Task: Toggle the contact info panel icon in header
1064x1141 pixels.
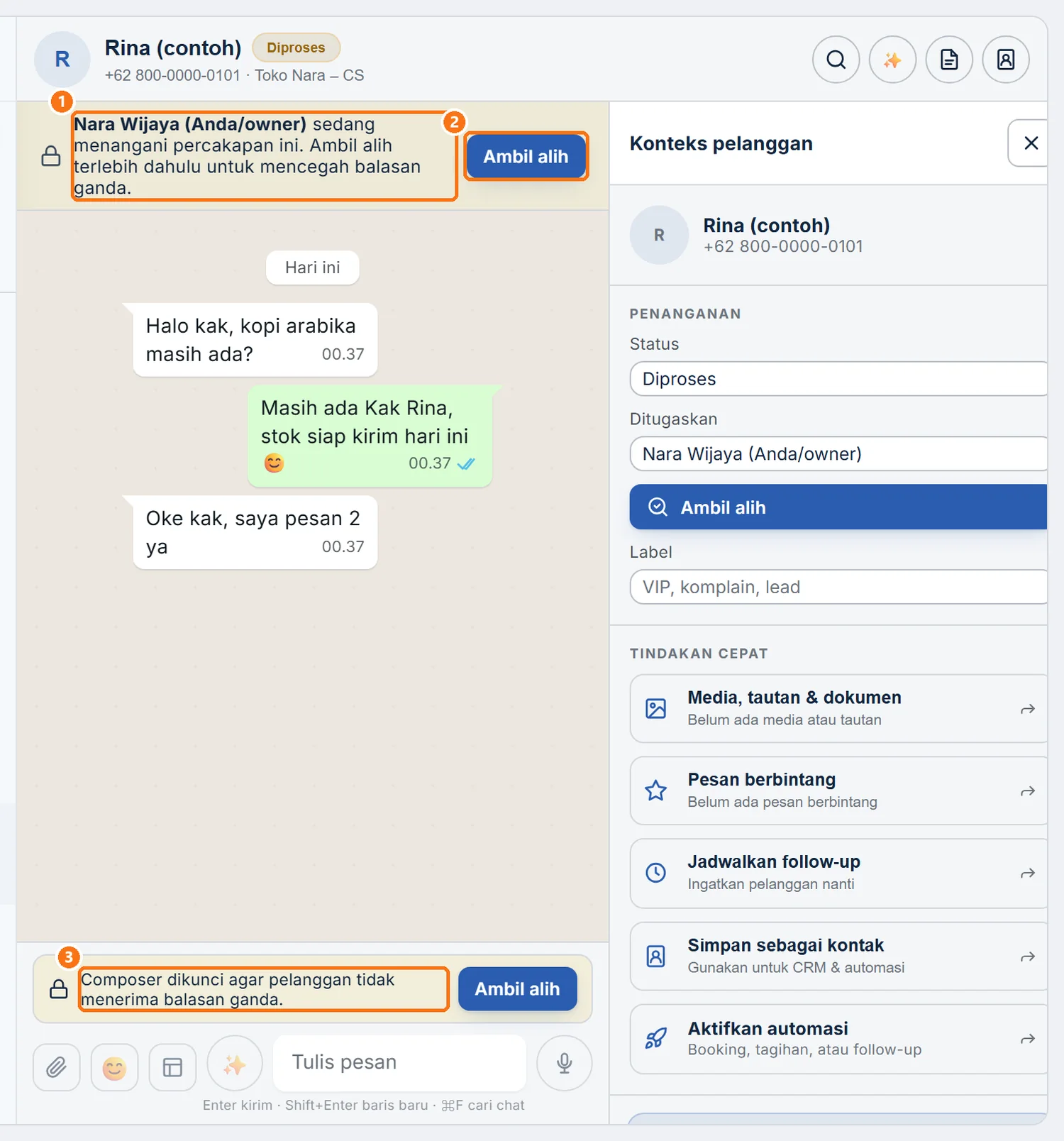Action: [1006, 60]
